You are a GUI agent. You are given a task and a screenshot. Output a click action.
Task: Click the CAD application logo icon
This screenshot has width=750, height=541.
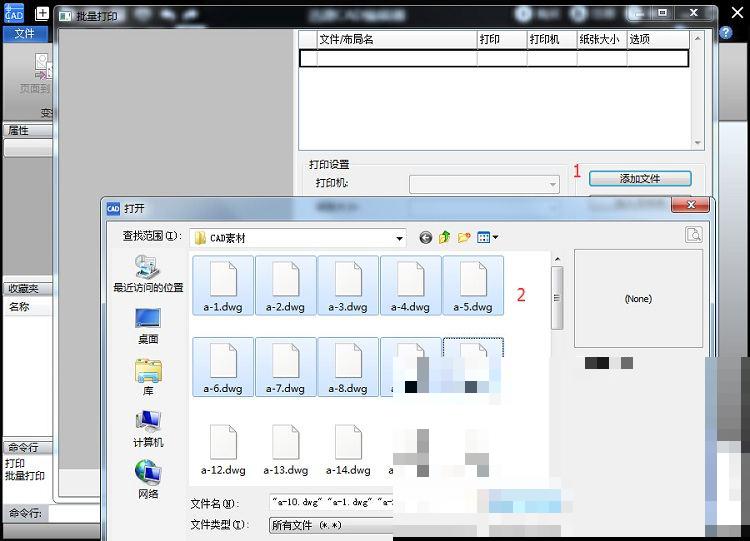pyautogui.click(x=14, y=12)
